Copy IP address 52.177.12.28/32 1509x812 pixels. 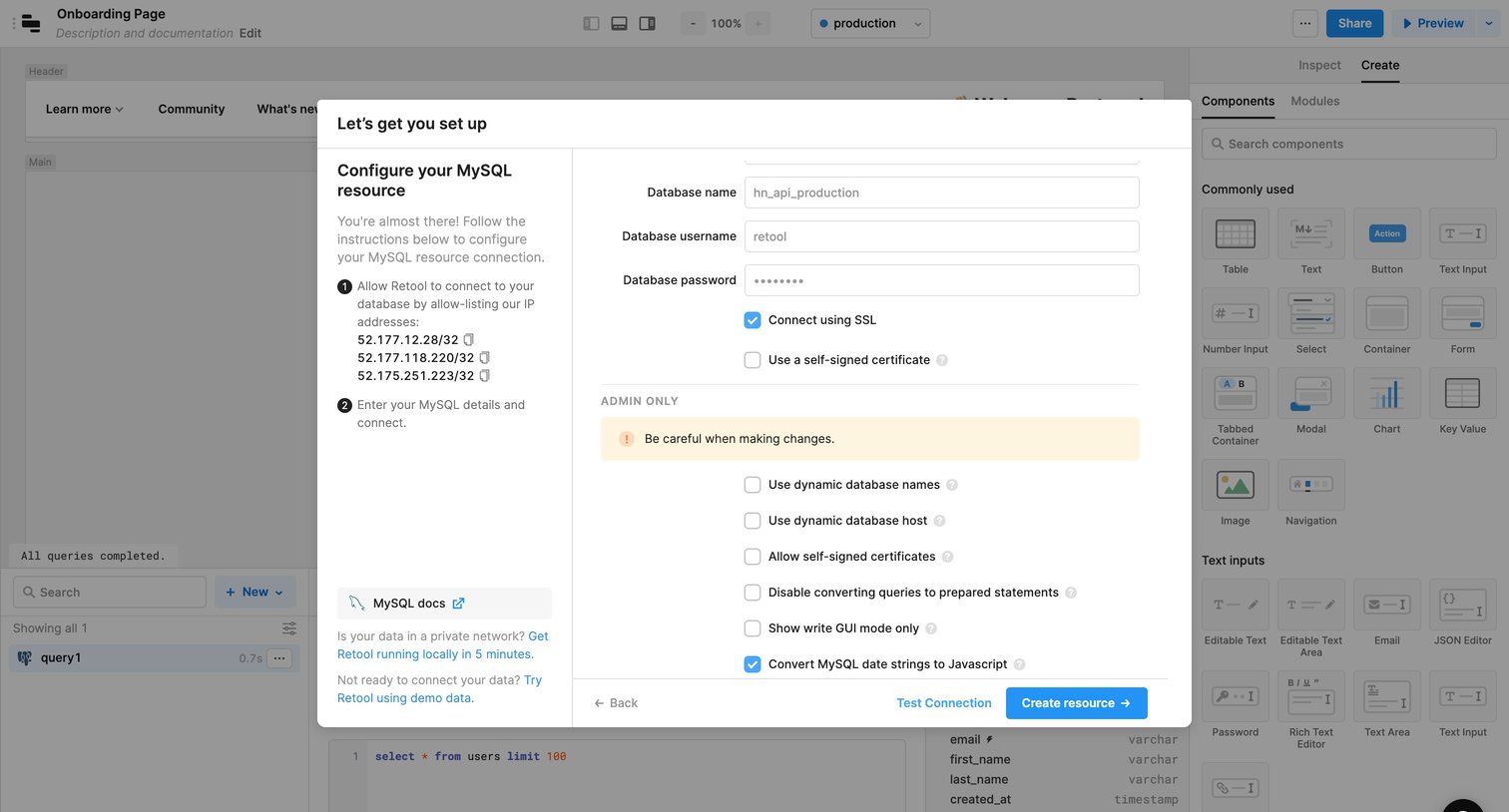pyautogui.click(x=468, y=340)
